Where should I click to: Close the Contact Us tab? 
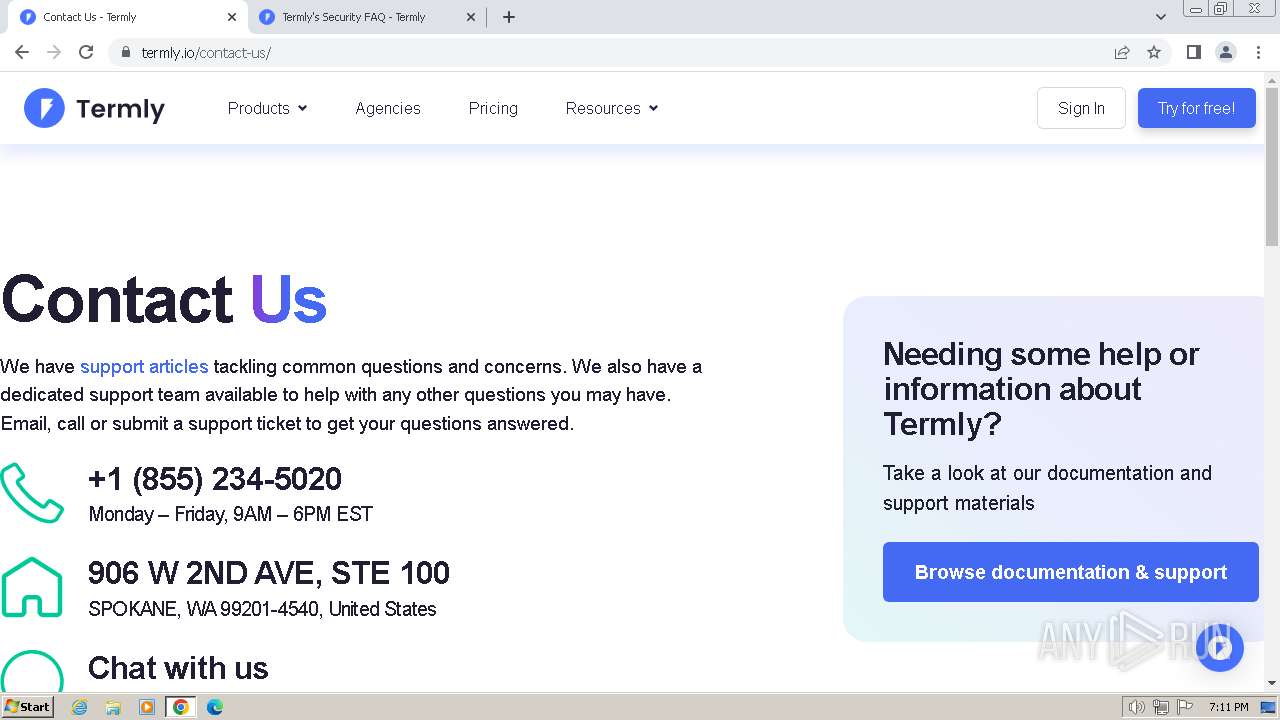[232, 17]
